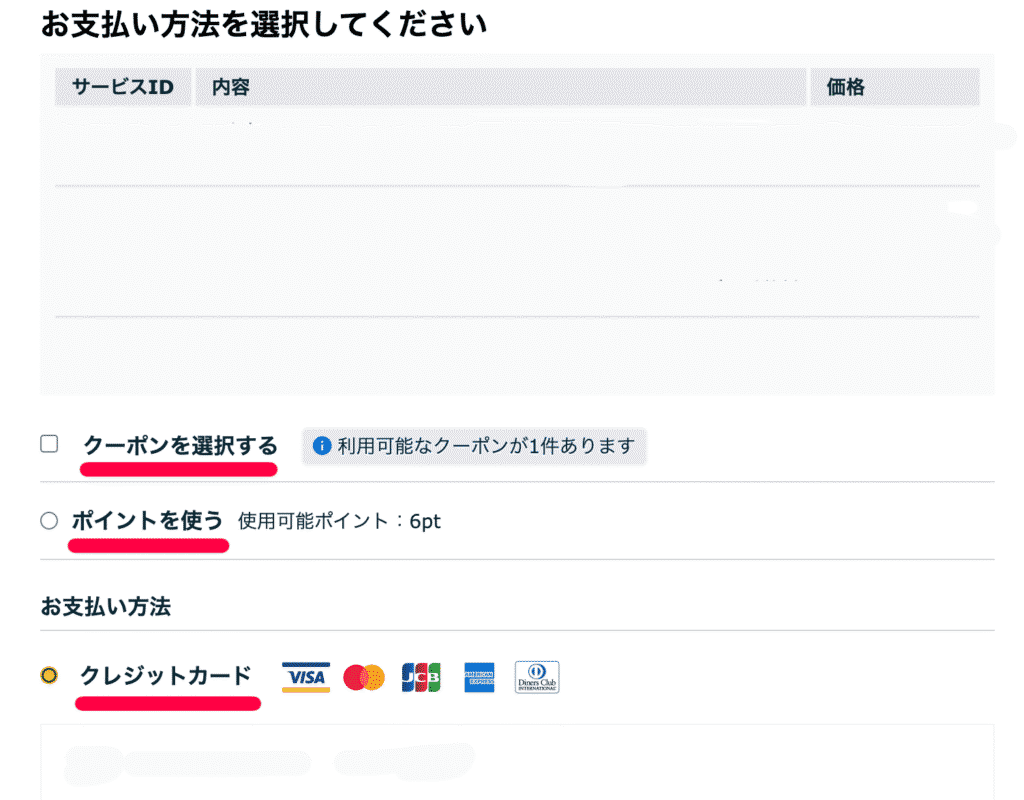Click the Visa card logo
The height and width of the screenshot is (800, 1024).
(x=306, y=677)
